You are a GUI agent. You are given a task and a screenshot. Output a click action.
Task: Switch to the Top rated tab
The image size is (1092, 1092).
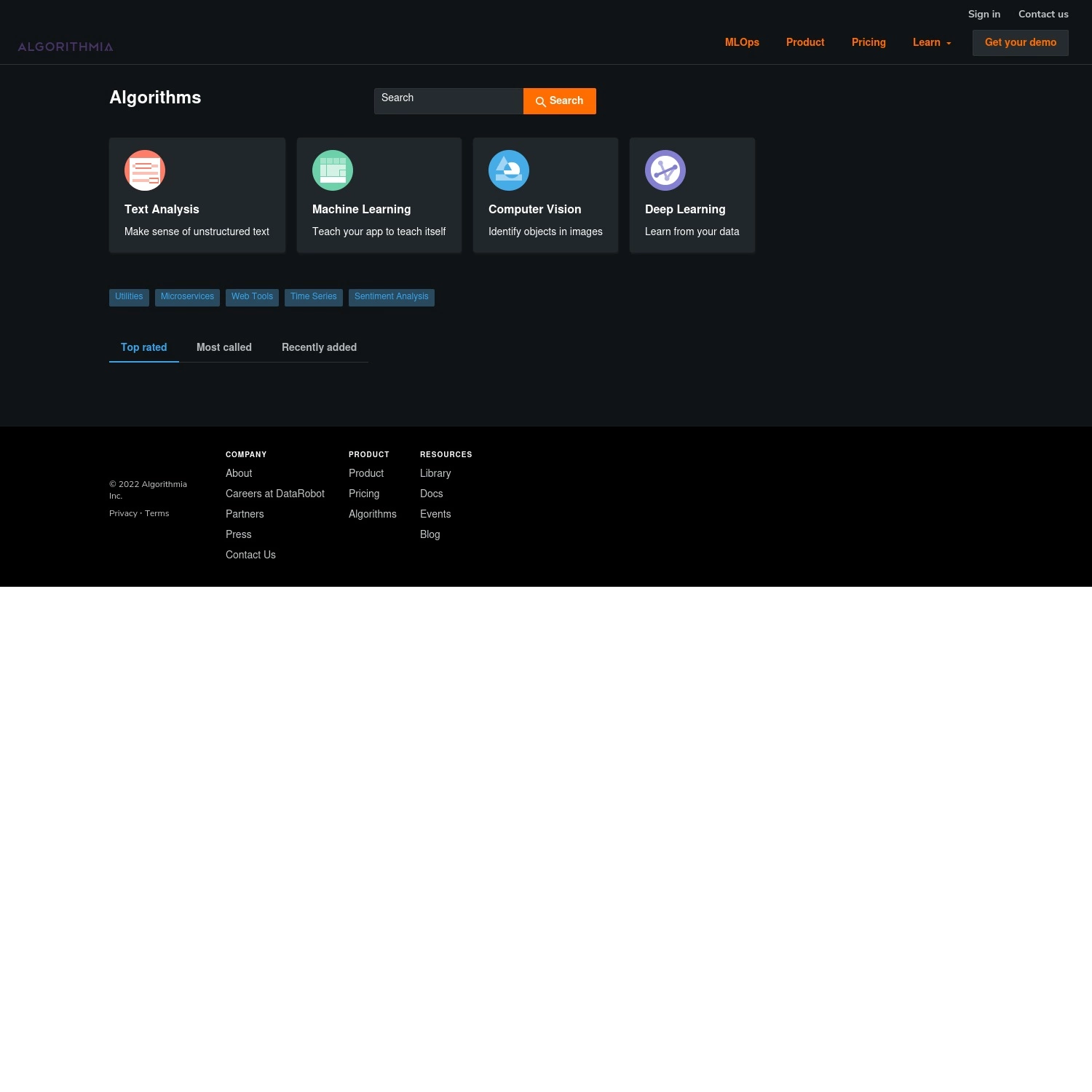coord(144,347)
